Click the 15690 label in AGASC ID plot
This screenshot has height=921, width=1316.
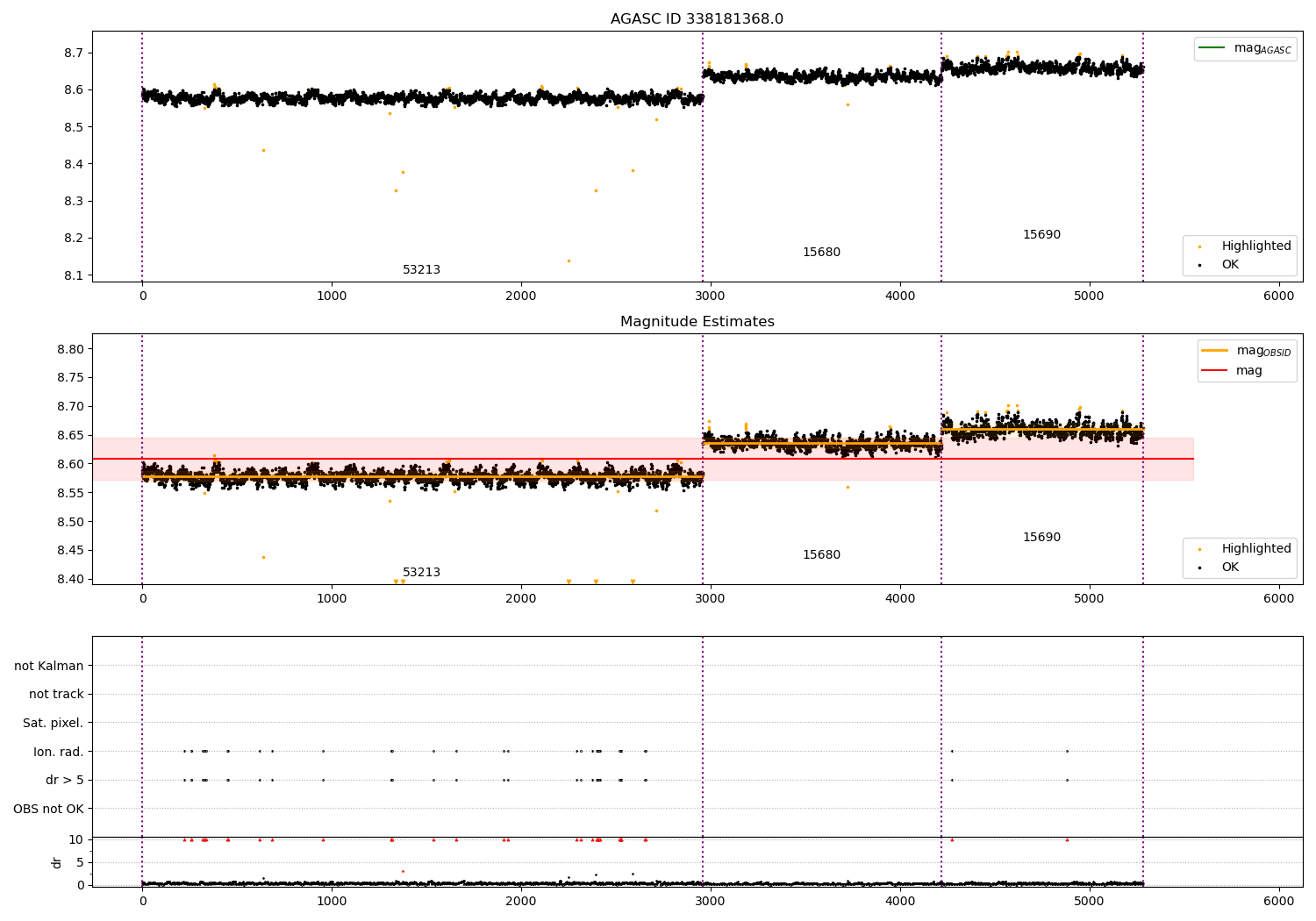coord(1041,234)
